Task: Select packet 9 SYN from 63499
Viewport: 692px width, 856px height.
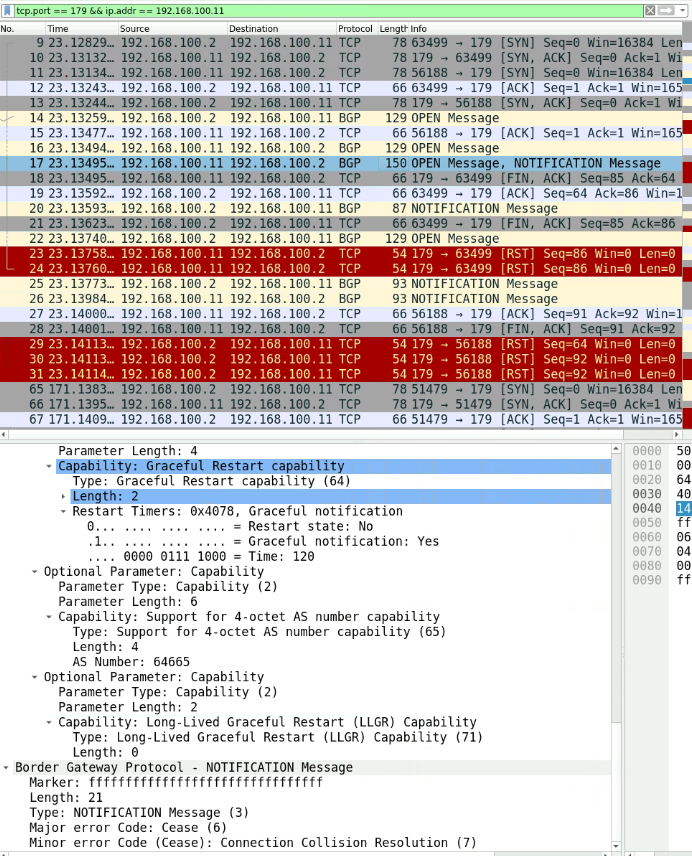Action: (x=341, y=43)
